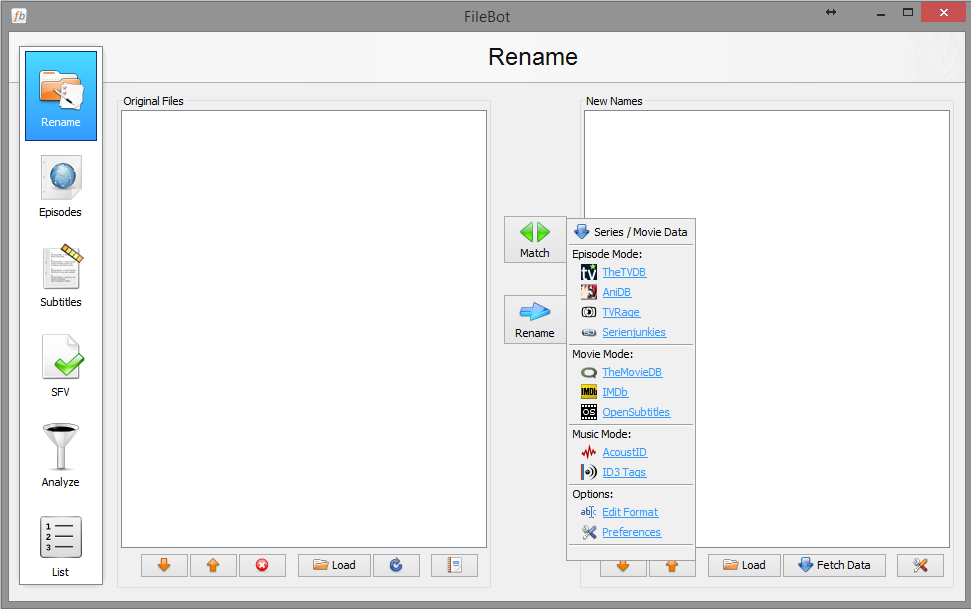Click inside the Original Files list area

click(x=304, y=329)
